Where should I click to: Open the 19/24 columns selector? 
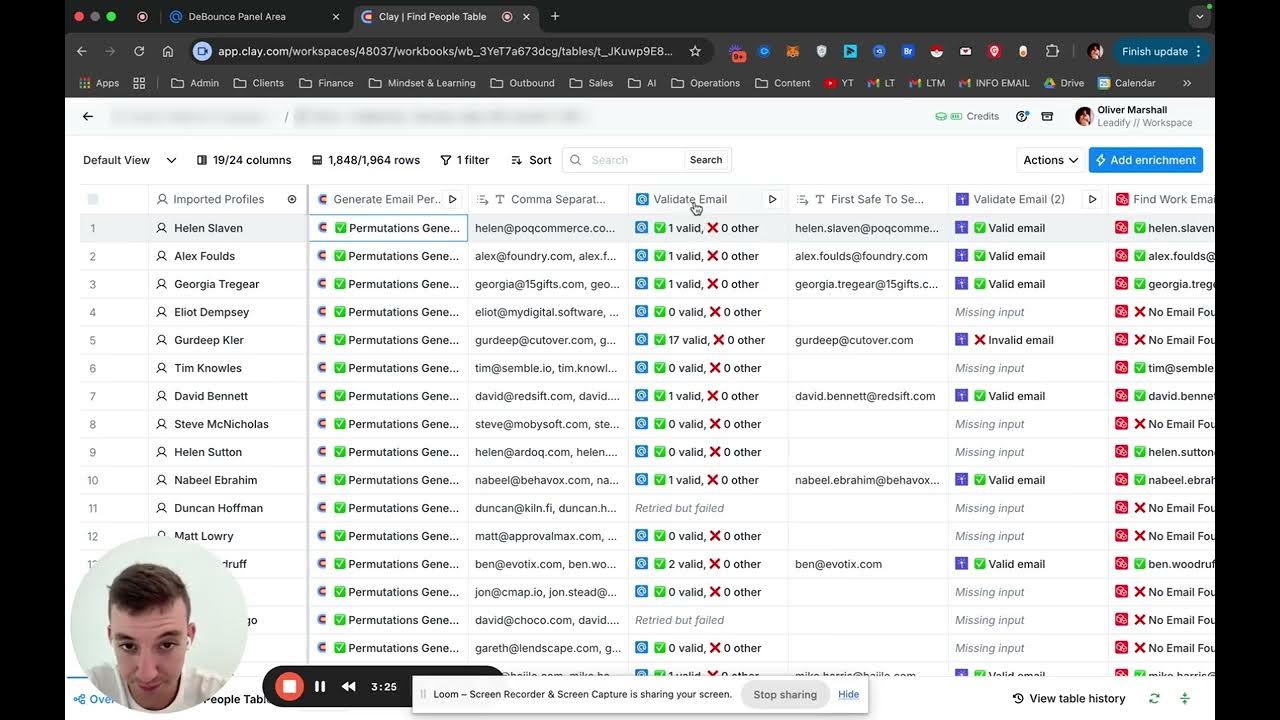pos(244,160)
